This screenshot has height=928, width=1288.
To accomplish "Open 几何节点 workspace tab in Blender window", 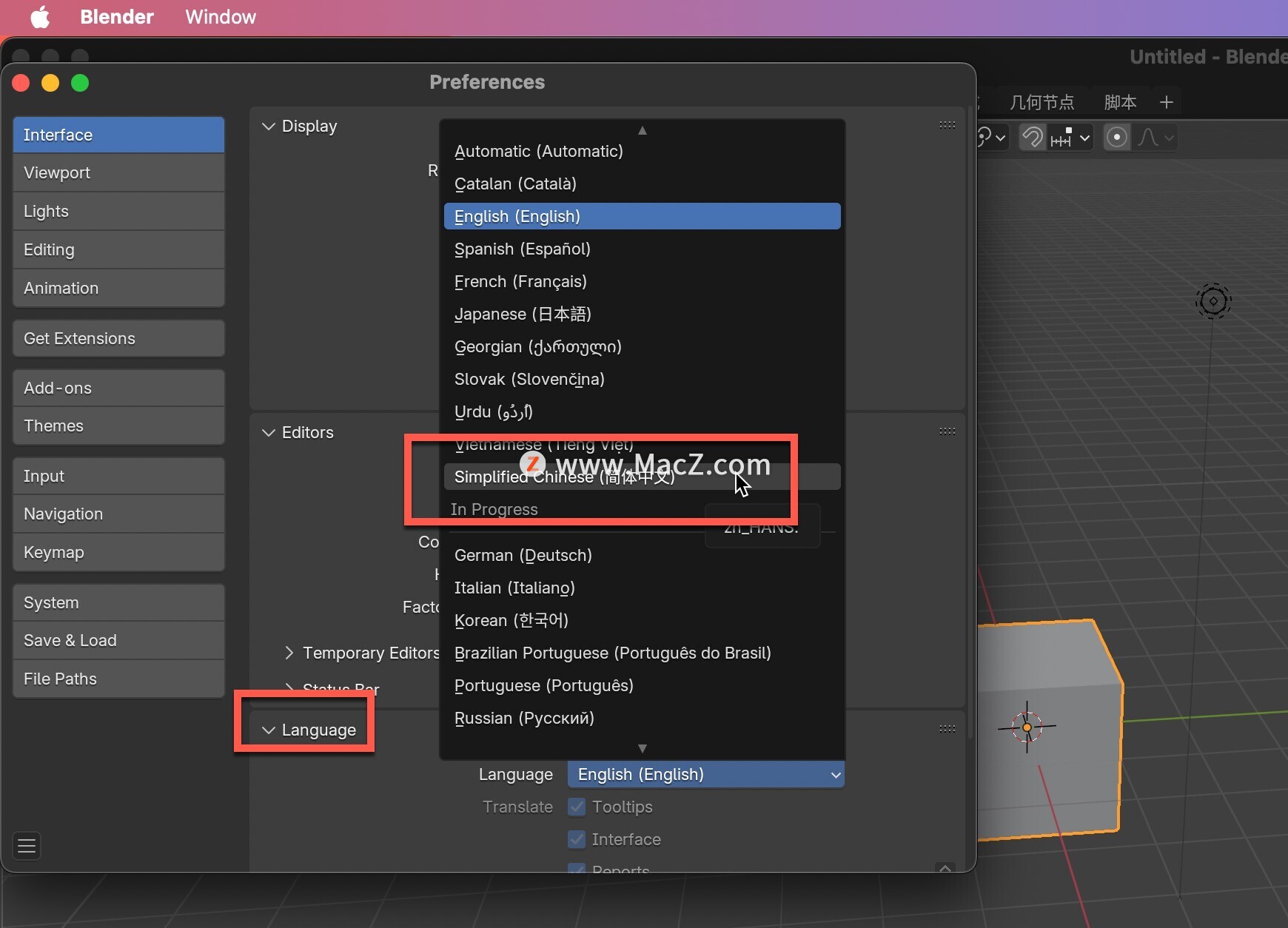I will (x=1042, y=102).
